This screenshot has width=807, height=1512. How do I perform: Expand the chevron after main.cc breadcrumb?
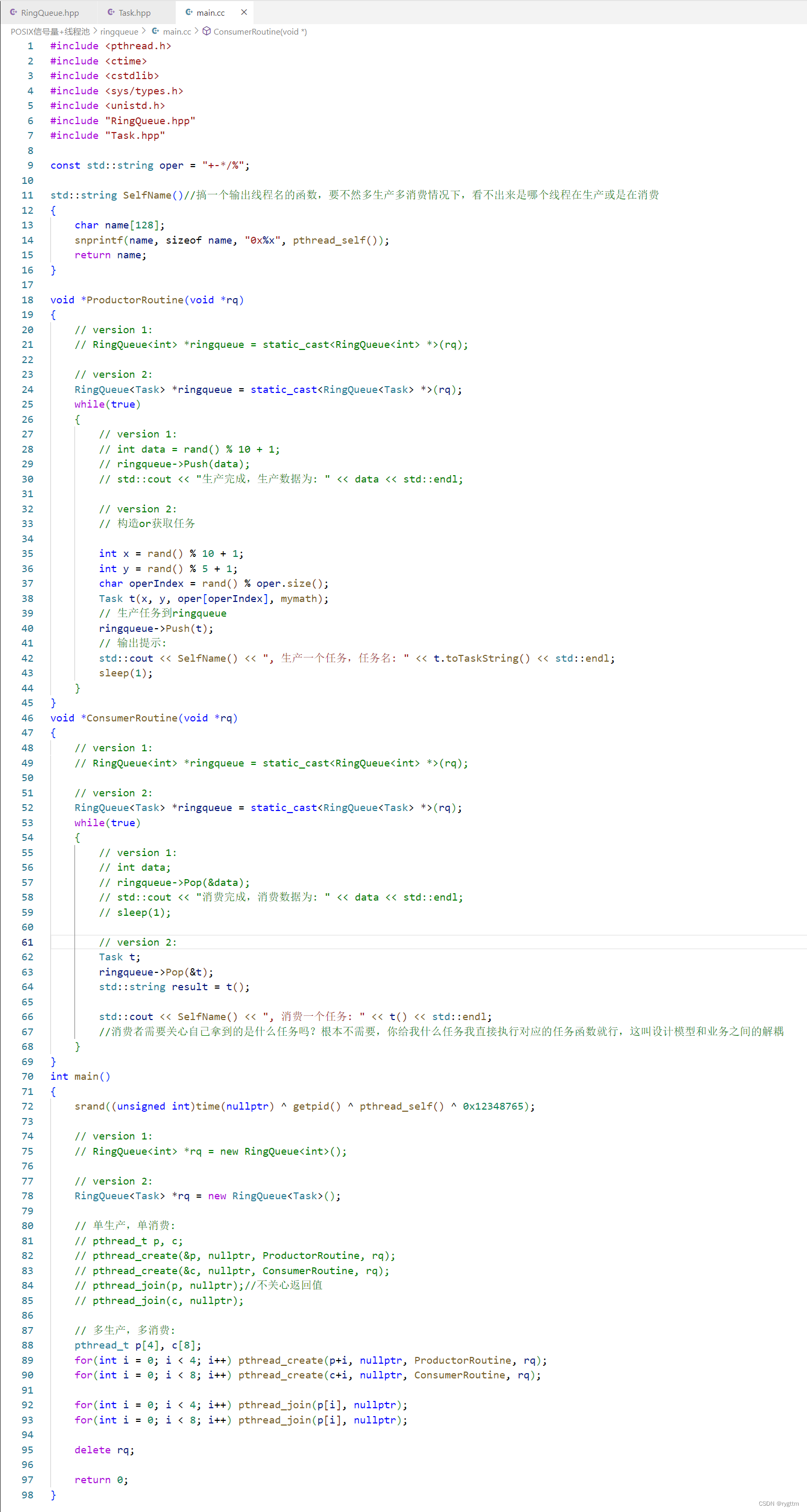(196, 31)
